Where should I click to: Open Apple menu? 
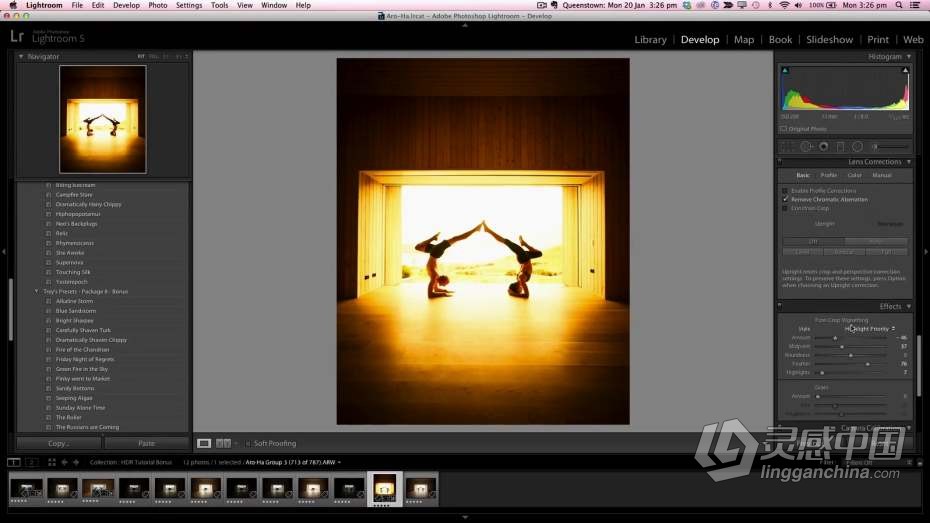pyautogui.click(x=13, y=5)
